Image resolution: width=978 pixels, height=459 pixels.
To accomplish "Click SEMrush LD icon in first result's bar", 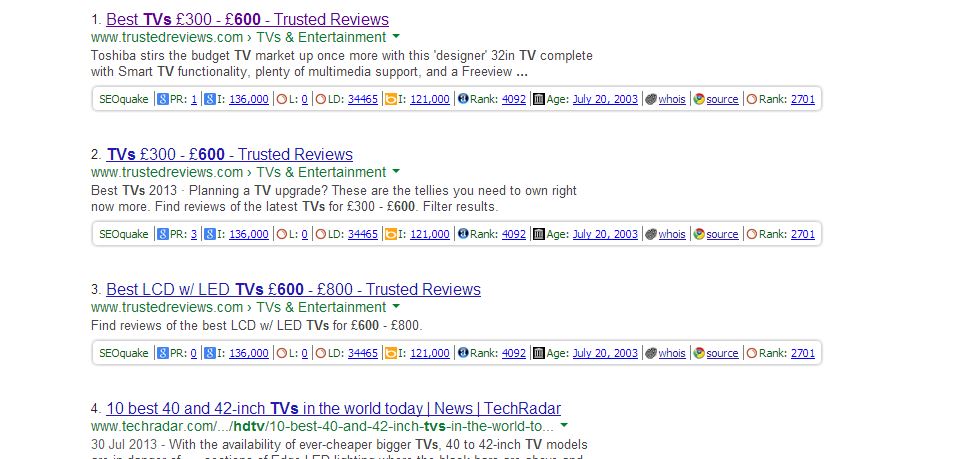I will coord(321,99).
